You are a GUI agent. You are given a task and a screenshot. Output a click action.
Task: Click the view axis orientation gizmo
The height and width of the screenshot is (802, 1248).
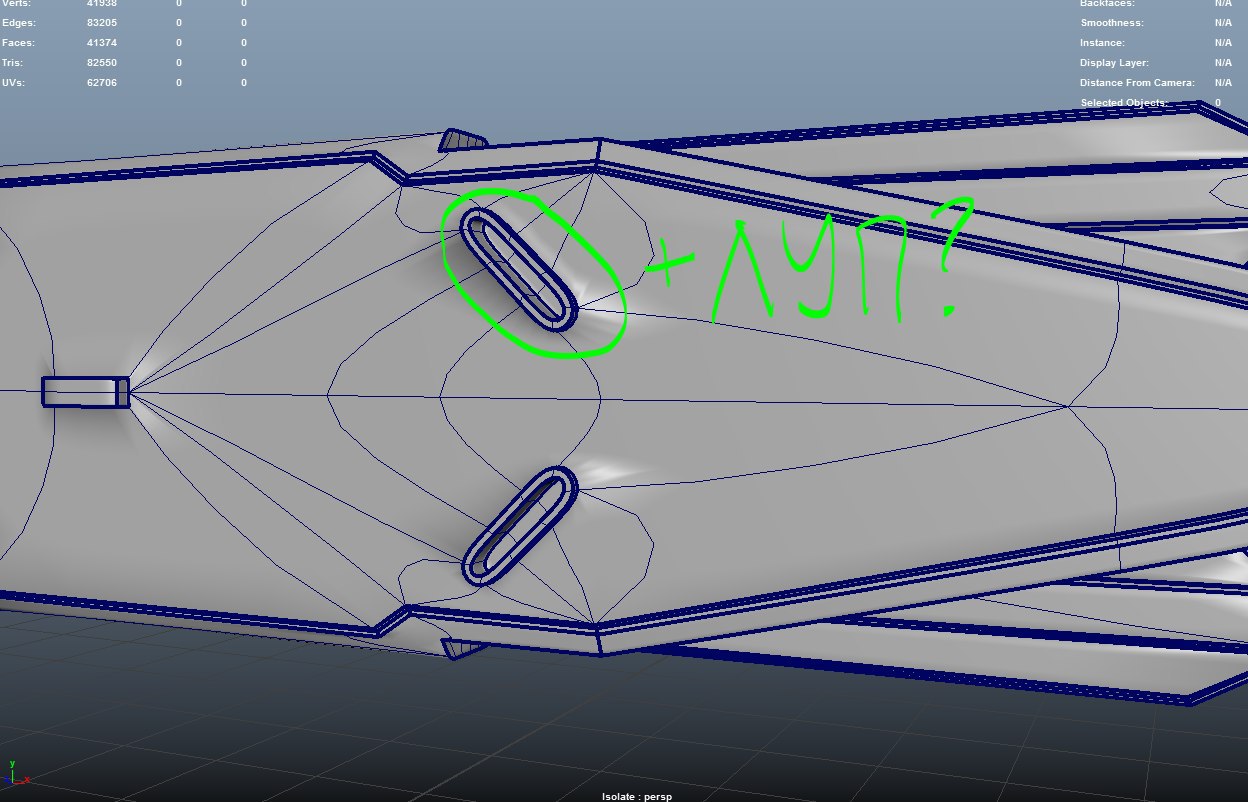coord(17,772)
